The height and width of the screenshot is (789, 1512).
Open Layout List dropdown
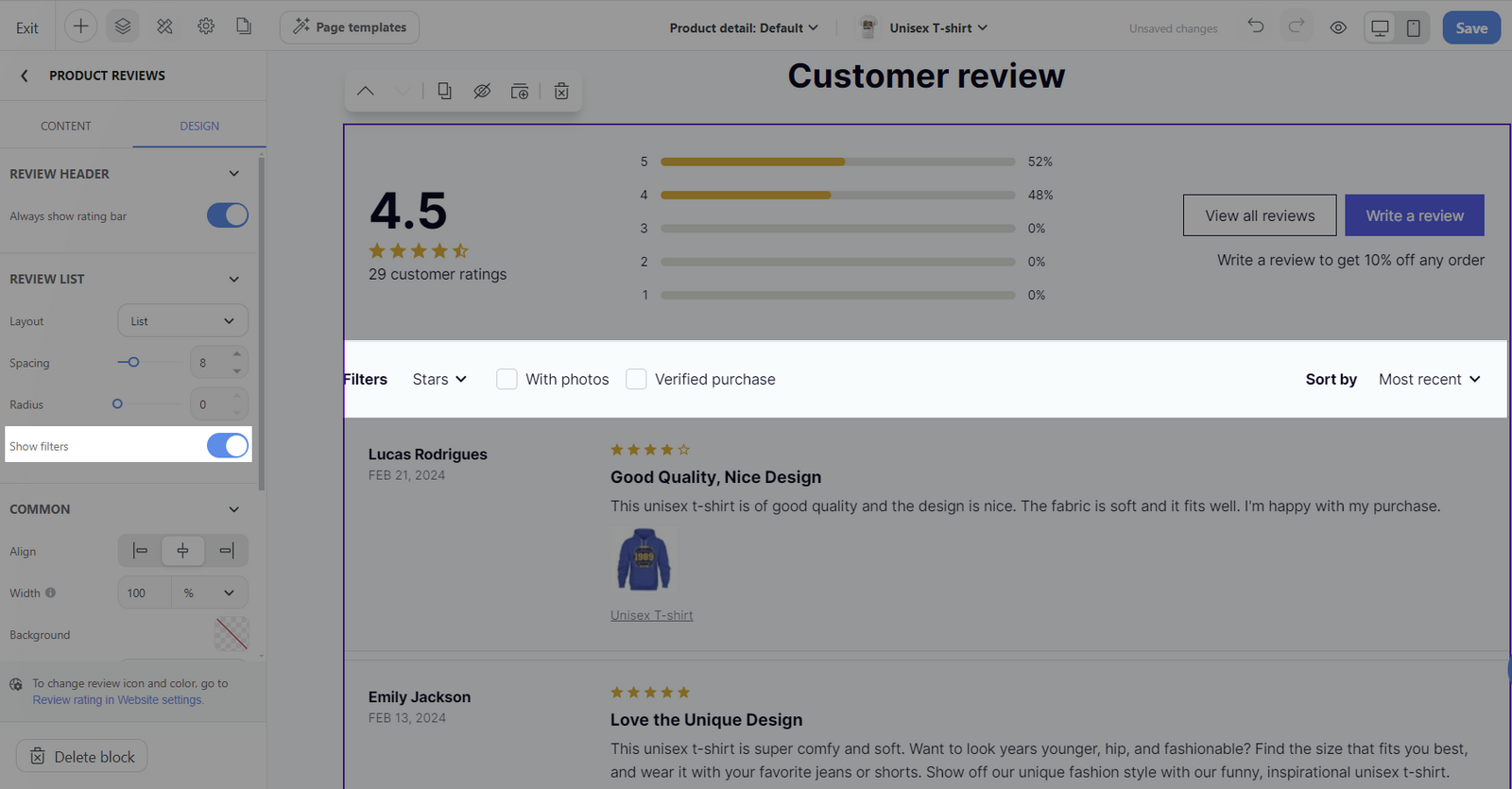pos(183,320)
